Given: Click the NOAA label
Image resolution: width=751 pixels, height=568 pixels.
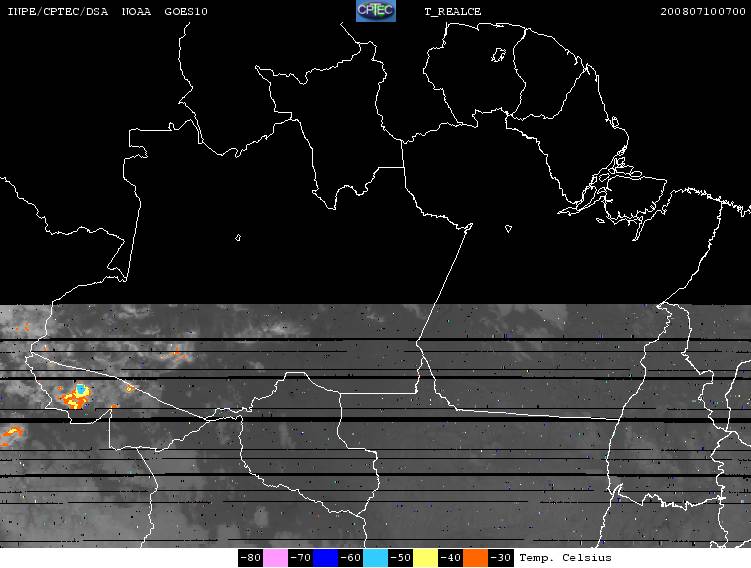Looking at the screenshot, I should click(x=136, y=11).
